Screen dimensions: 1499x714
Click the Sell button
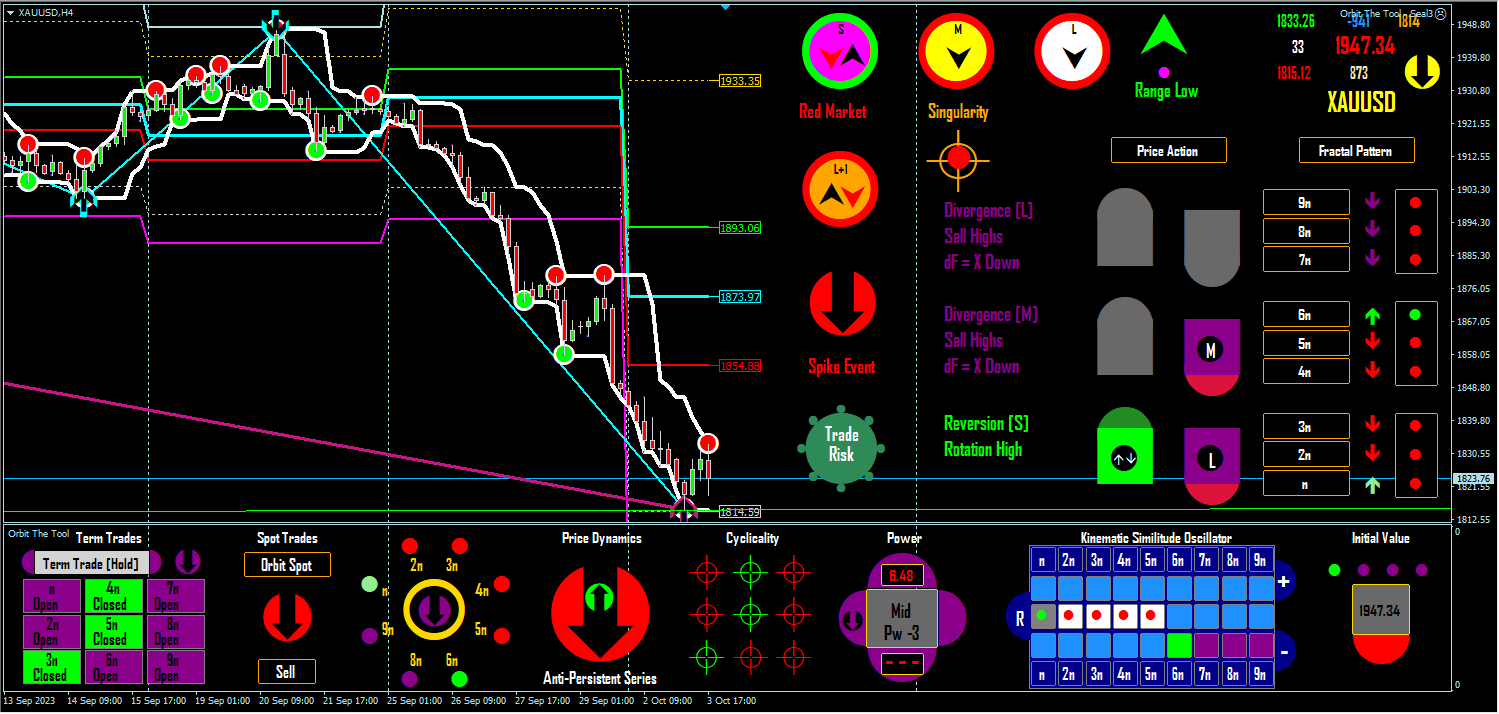[286, 672]
